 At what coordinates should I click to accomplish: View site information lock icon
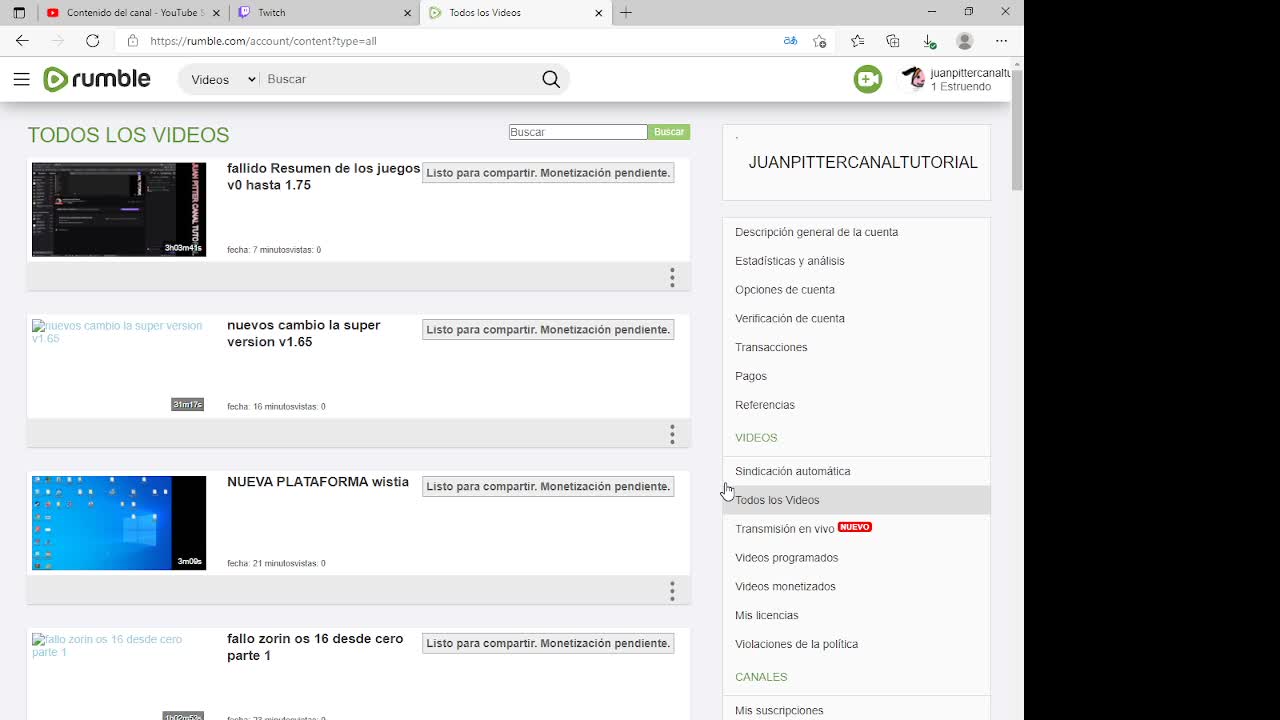pyautogui.click(x=133, y=41)
